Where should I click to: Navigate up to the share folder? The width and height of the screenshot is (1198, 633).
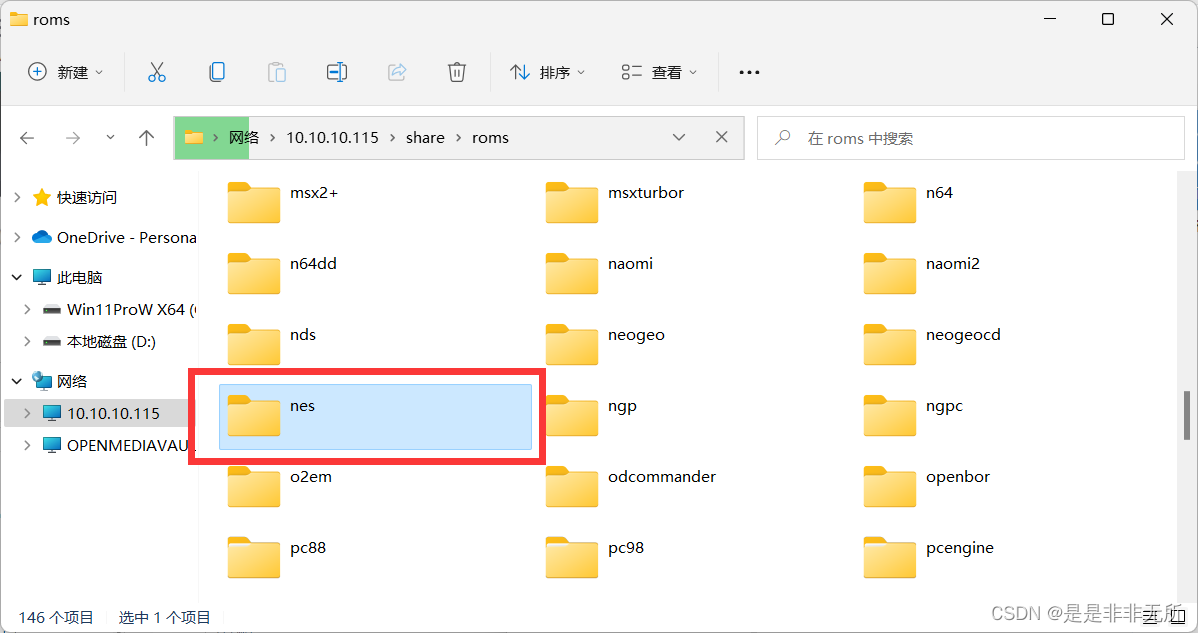146,137
